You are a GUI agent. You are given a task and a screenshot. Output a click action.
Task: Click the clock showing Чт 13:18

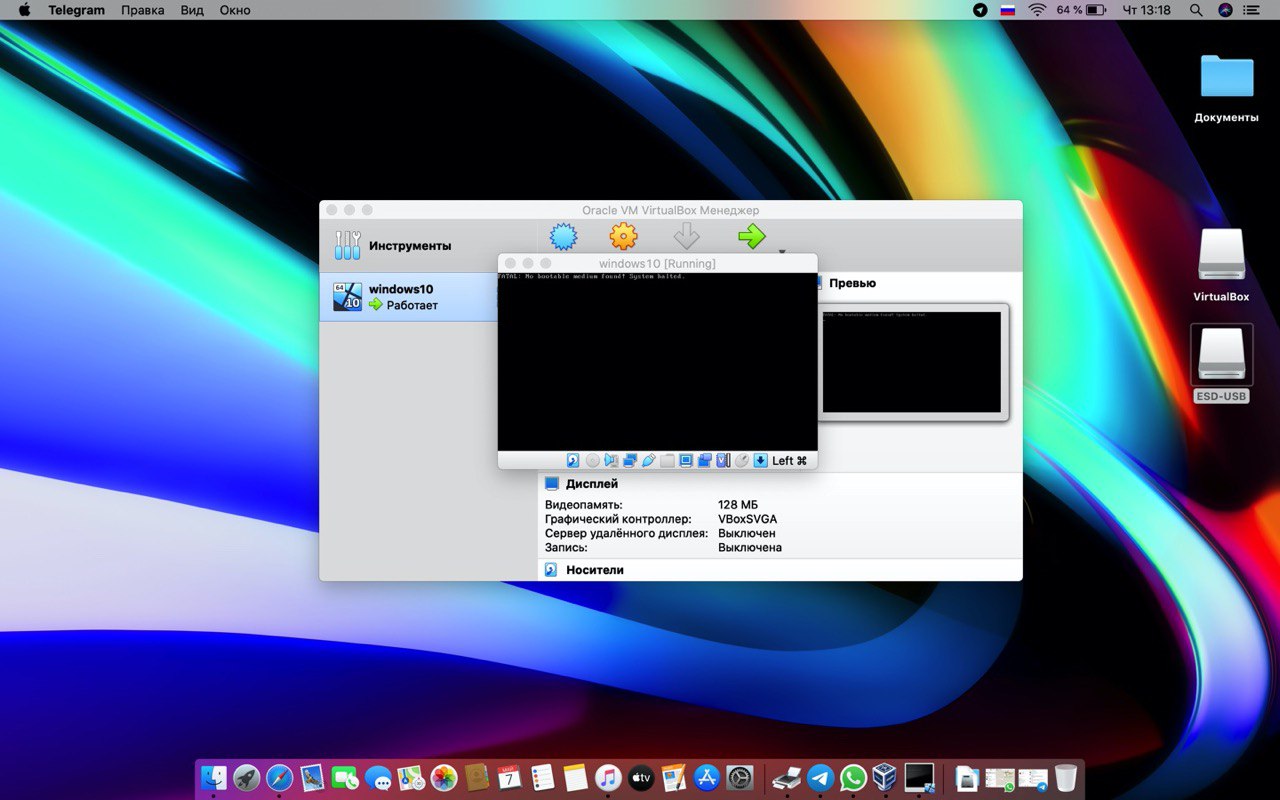[x=1147, y=10]
